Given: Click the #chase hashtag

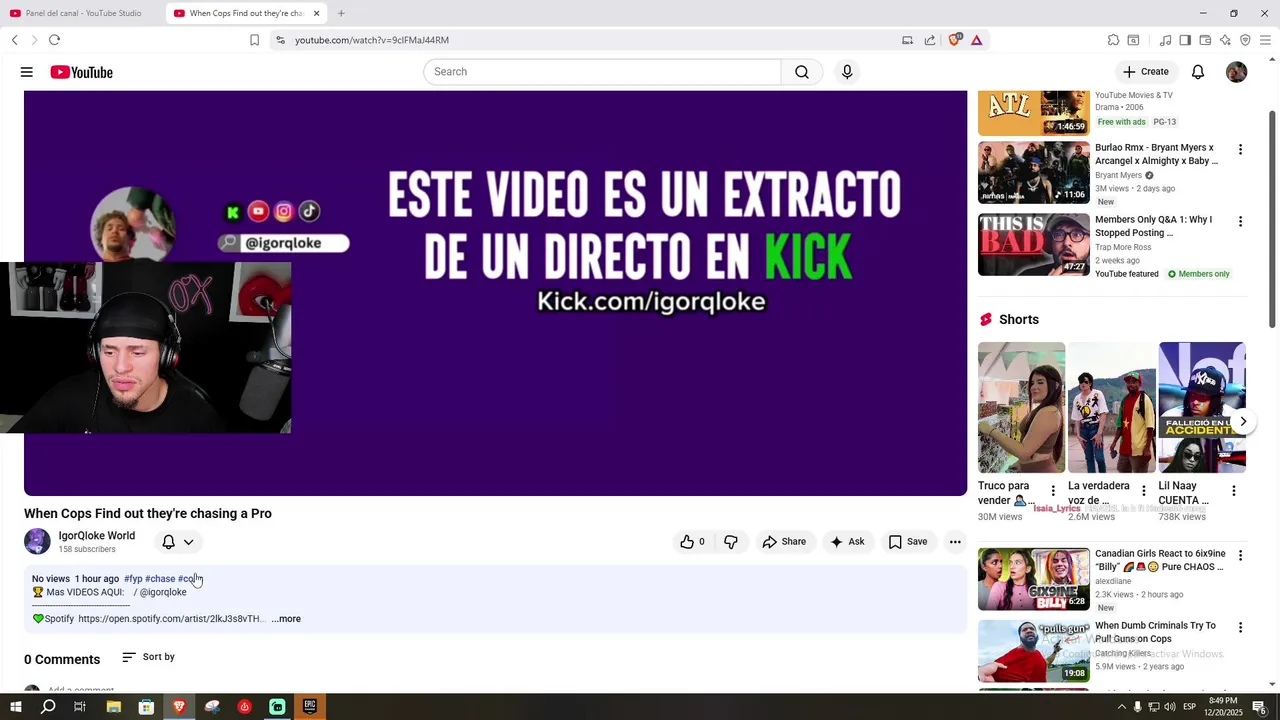Looking at the screenshot, I should coord(160,579).
